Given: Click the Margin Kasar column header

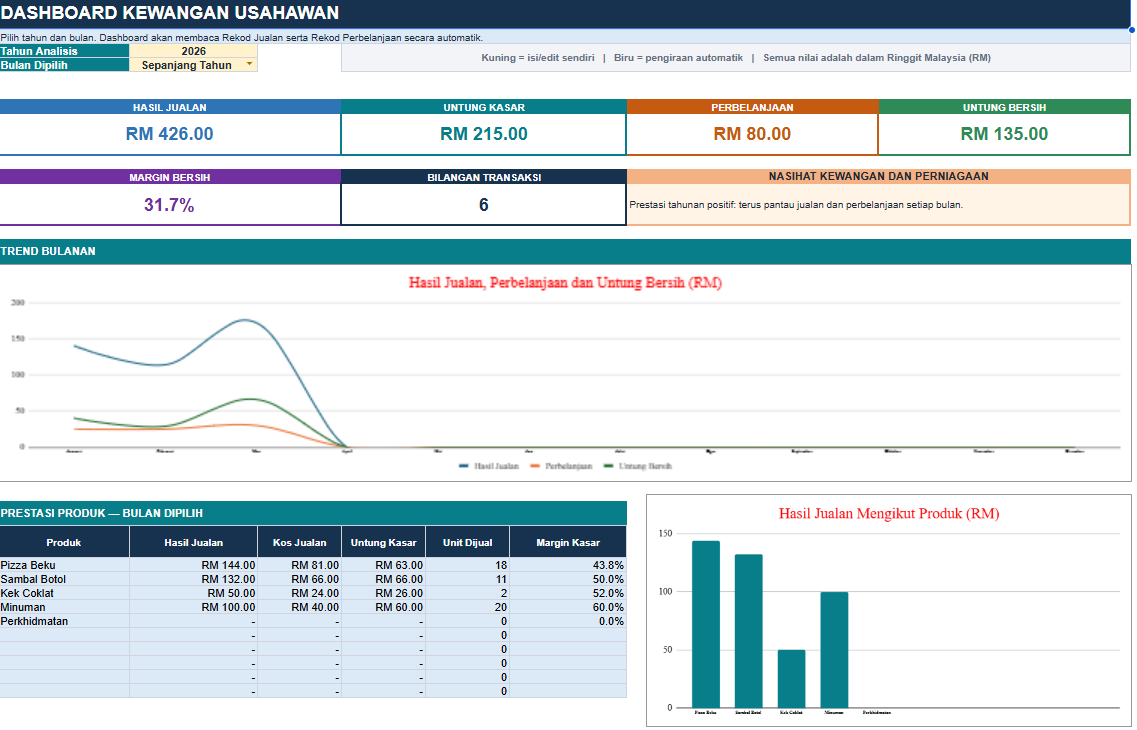Looking at the screenshot, I should click(568, 542).
